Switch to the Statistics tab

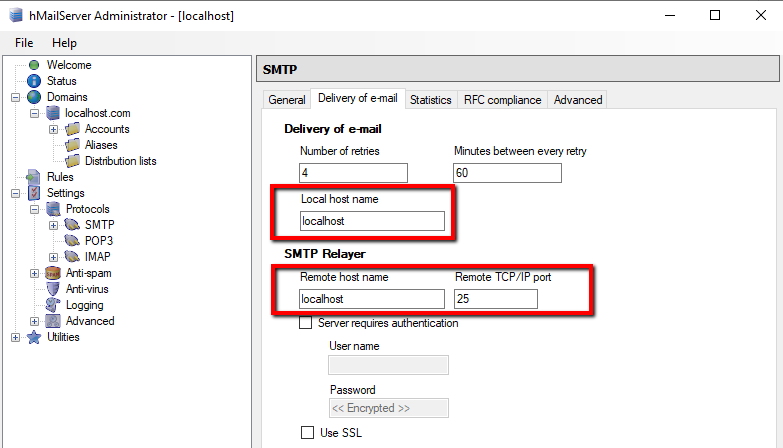(430, 100)
